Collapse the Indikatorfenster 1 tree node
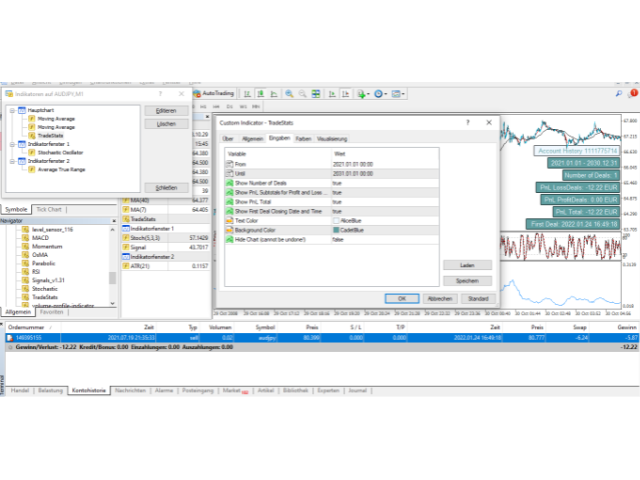The image size is (640, 480). 12,144
